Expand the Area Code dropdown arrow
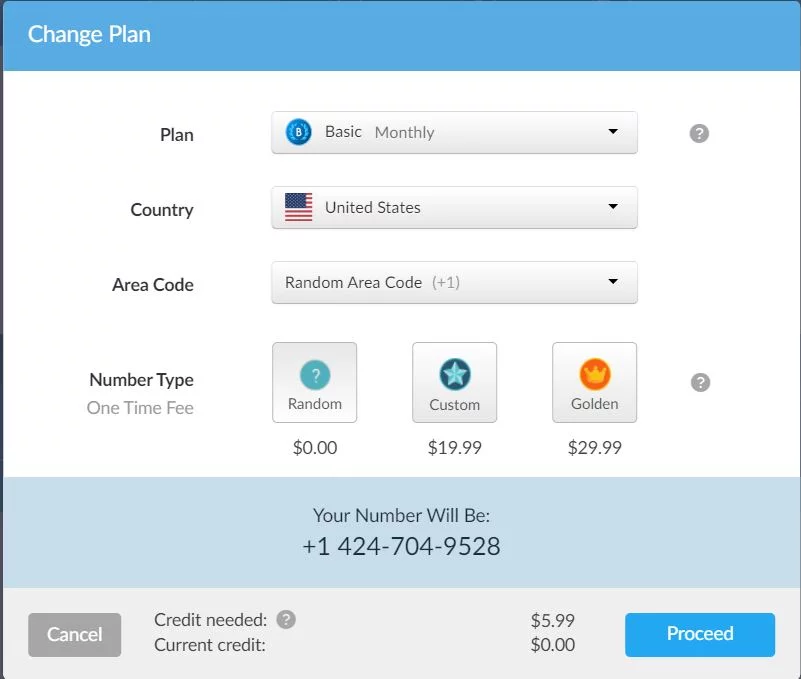The image size is (801, 679). point(613,282)
